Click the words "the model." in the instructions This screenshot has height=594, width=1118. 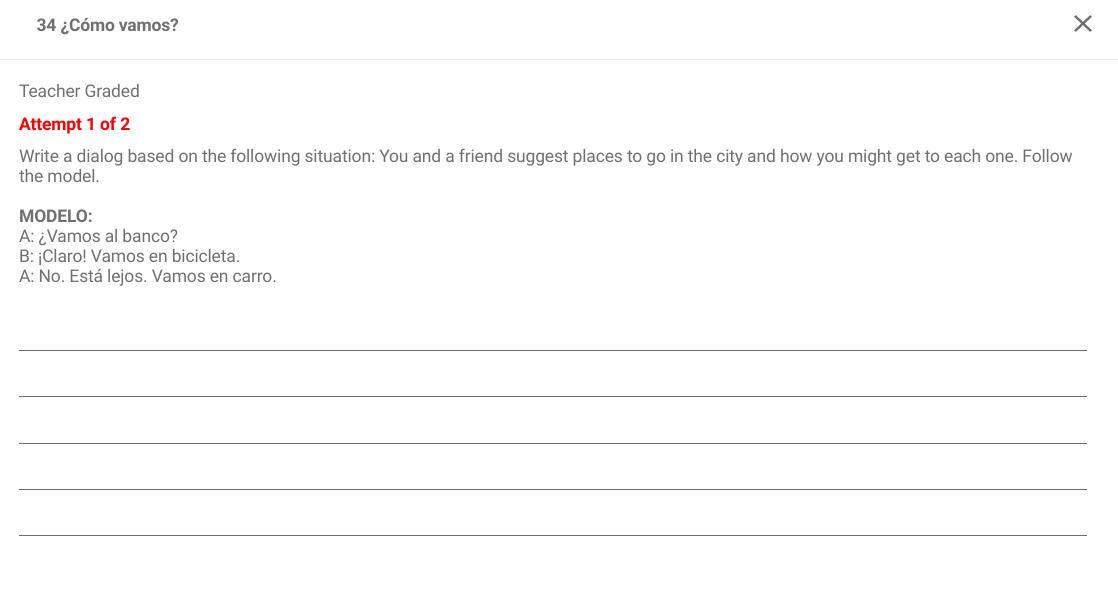coord(59,176)
